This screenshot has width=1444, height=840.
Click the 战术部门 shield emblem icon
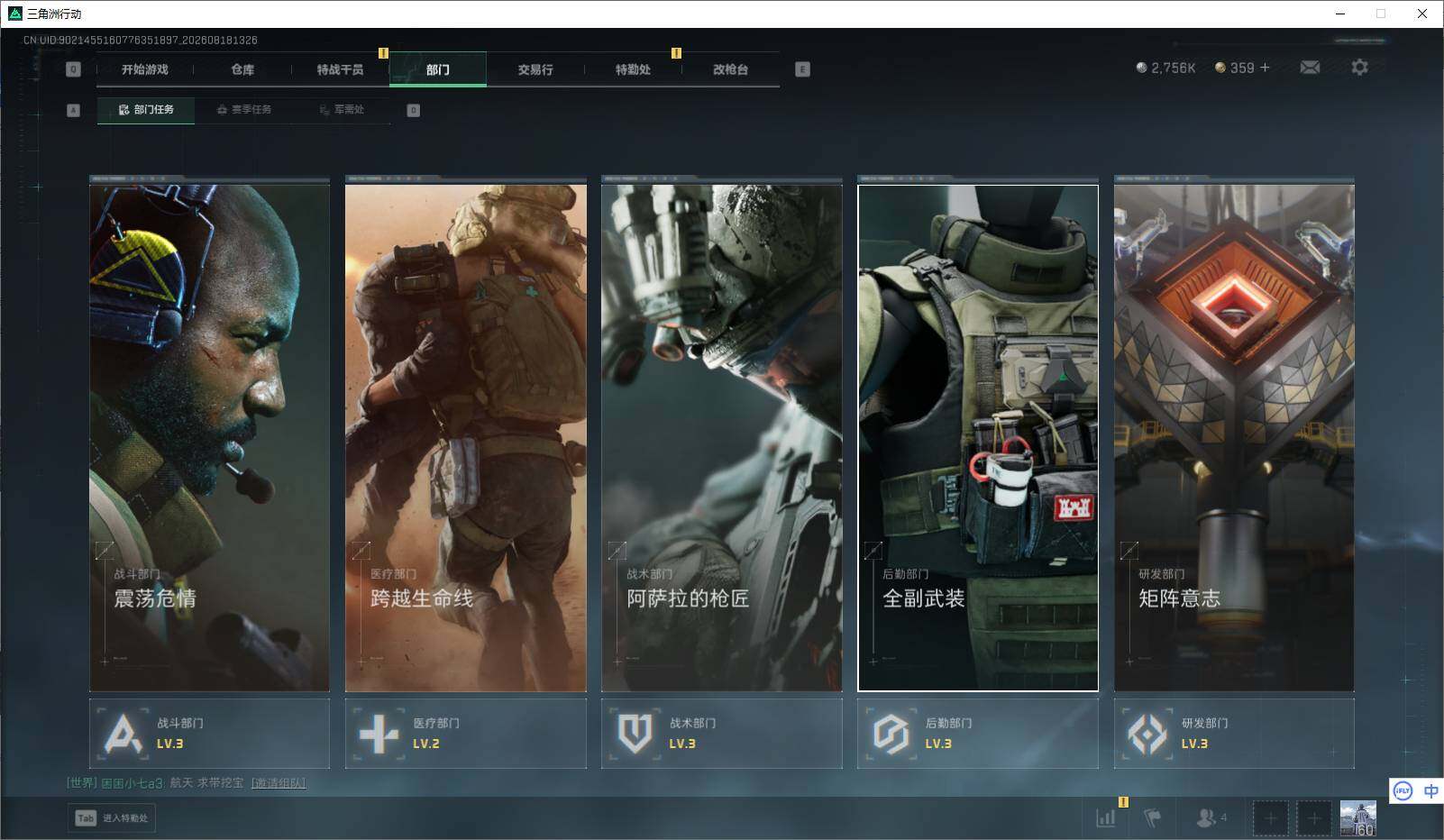tap(635, 734)
